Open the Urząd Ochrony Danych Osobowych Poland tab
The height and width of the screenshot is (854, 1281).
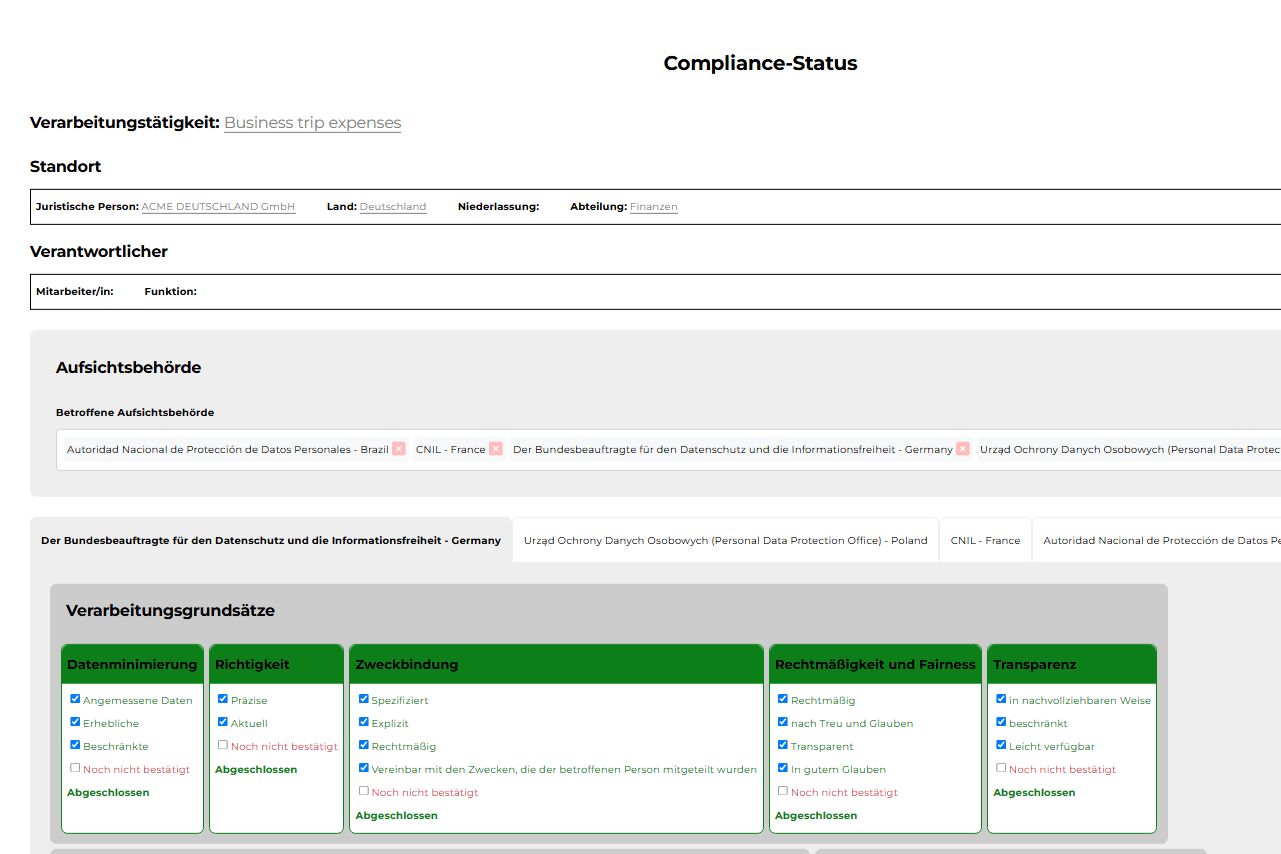tap(724, 540)
